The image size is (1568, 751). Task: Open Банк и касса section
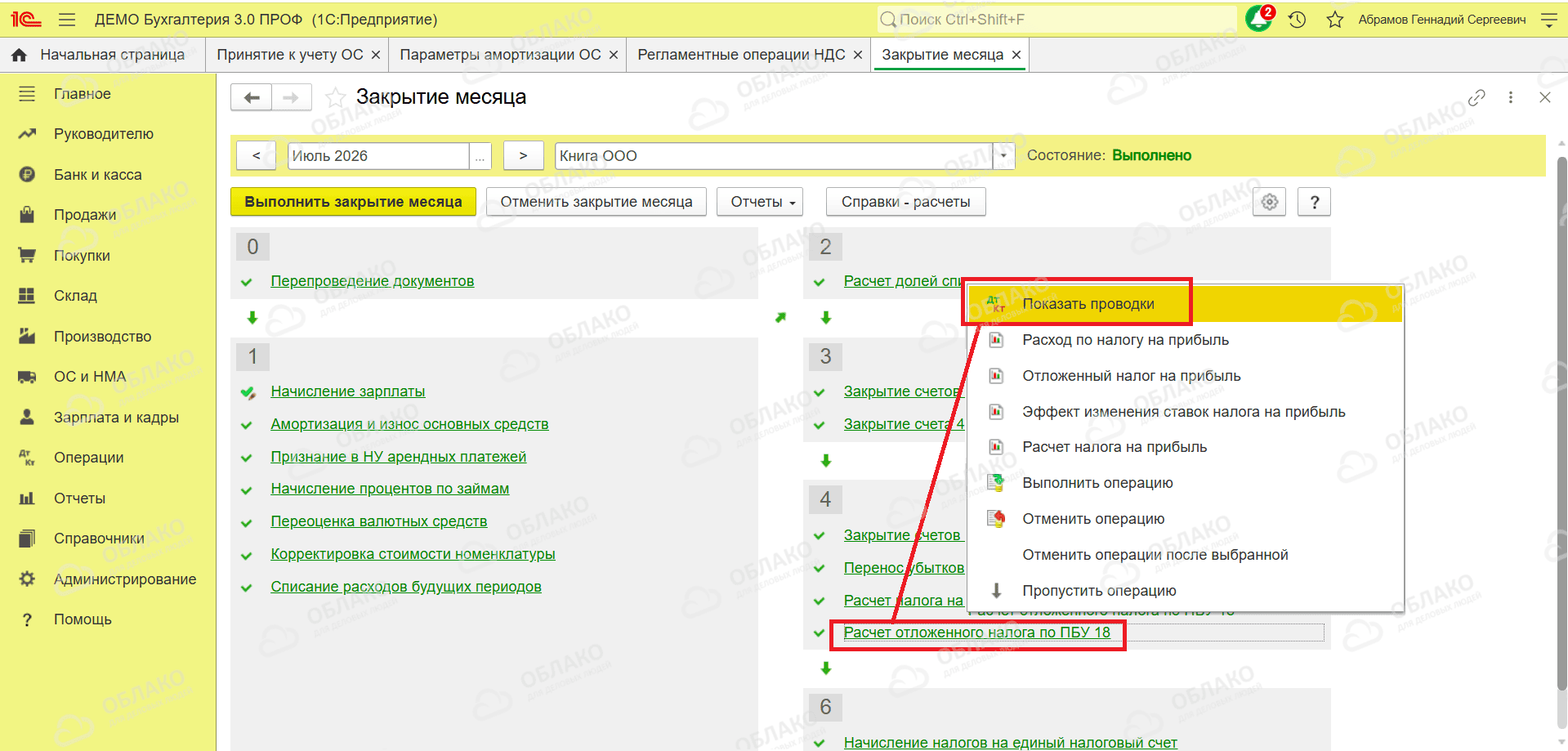tap(98, 175)
